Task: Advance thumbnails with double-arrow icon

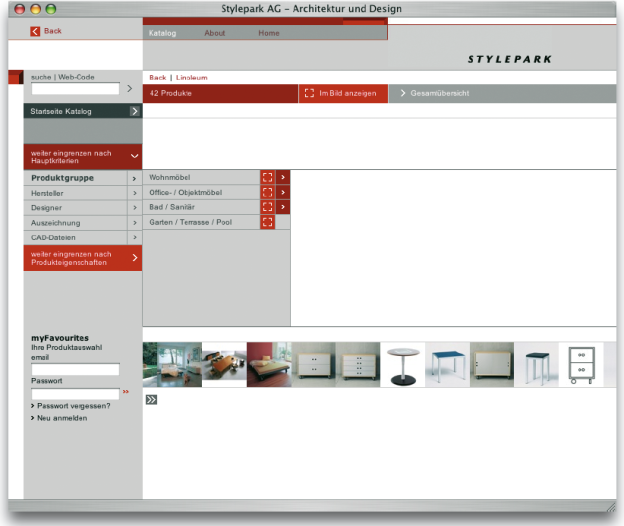Action: click(x=151, y=400)
